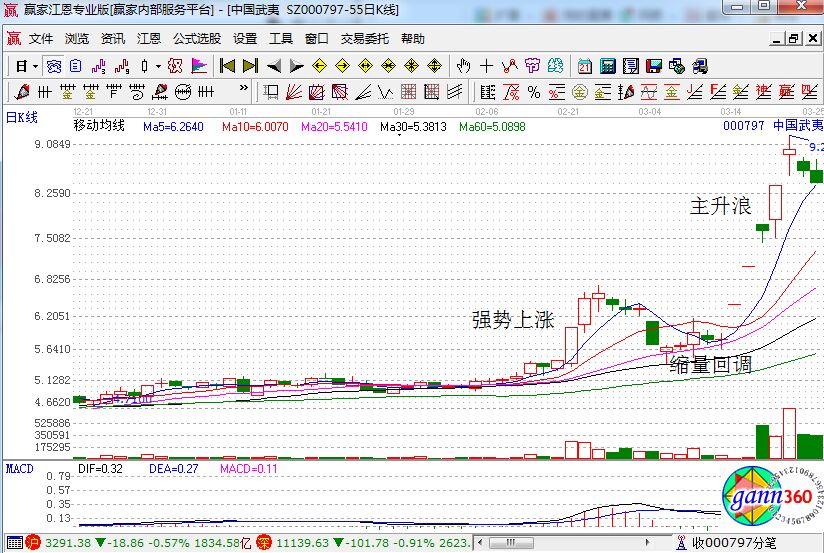Activate the crosshair cursor tool
824x553 pixels.
tap(486, 66)
